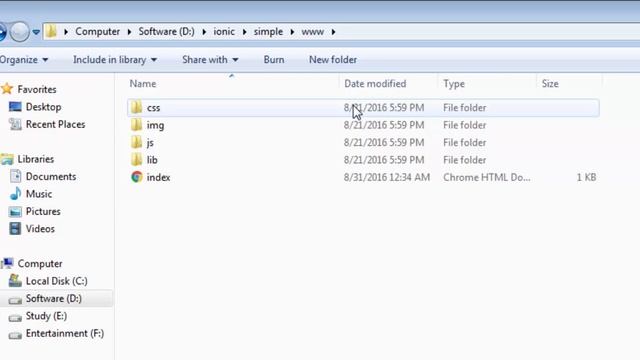640x360 pixels.
Task: Select the Desktop favorite label
Action: pyautogui.click(x=44, y=107)
